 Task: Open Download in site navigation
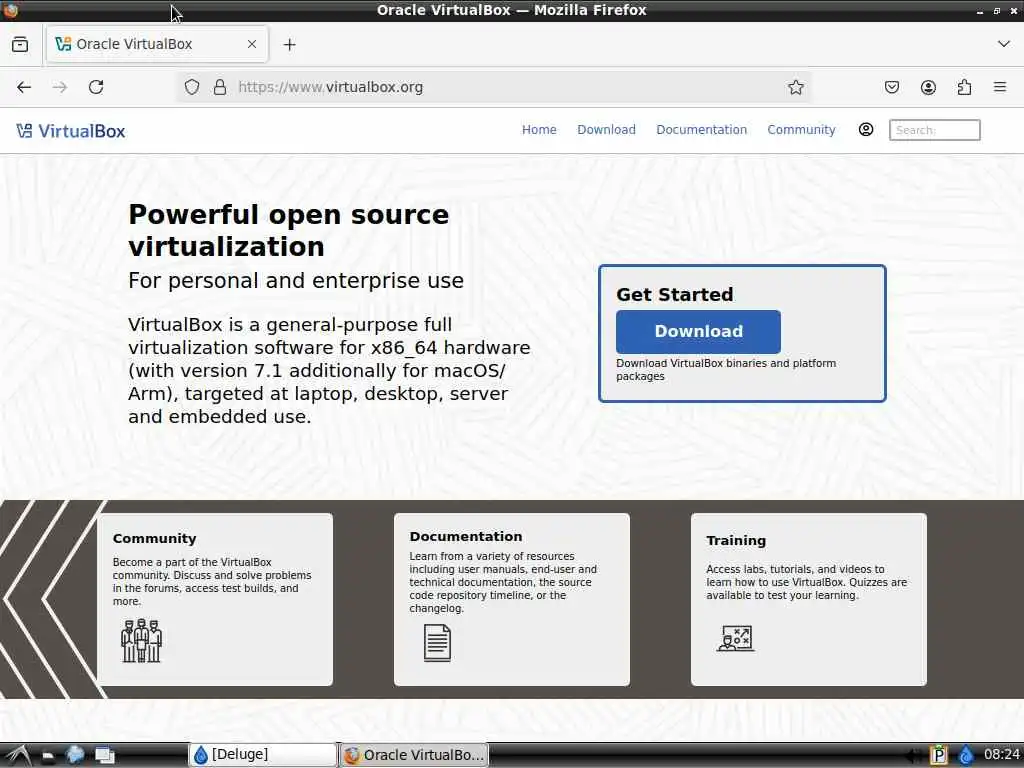tap(606, 129)
